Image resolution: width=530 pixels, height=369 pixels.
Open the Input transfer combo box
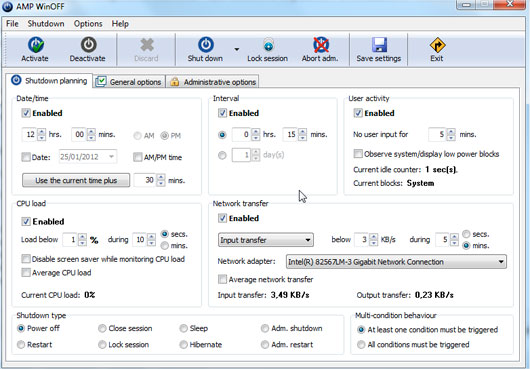coord(266,240)
